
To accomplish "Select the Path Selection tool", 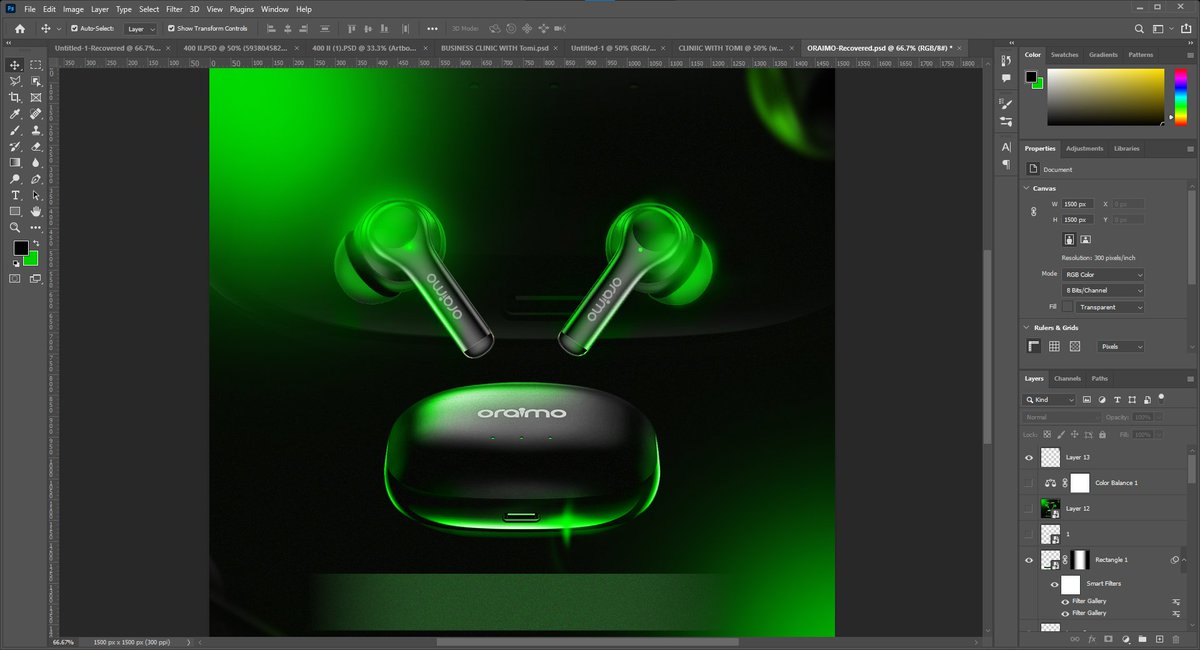I will [36, 195].
